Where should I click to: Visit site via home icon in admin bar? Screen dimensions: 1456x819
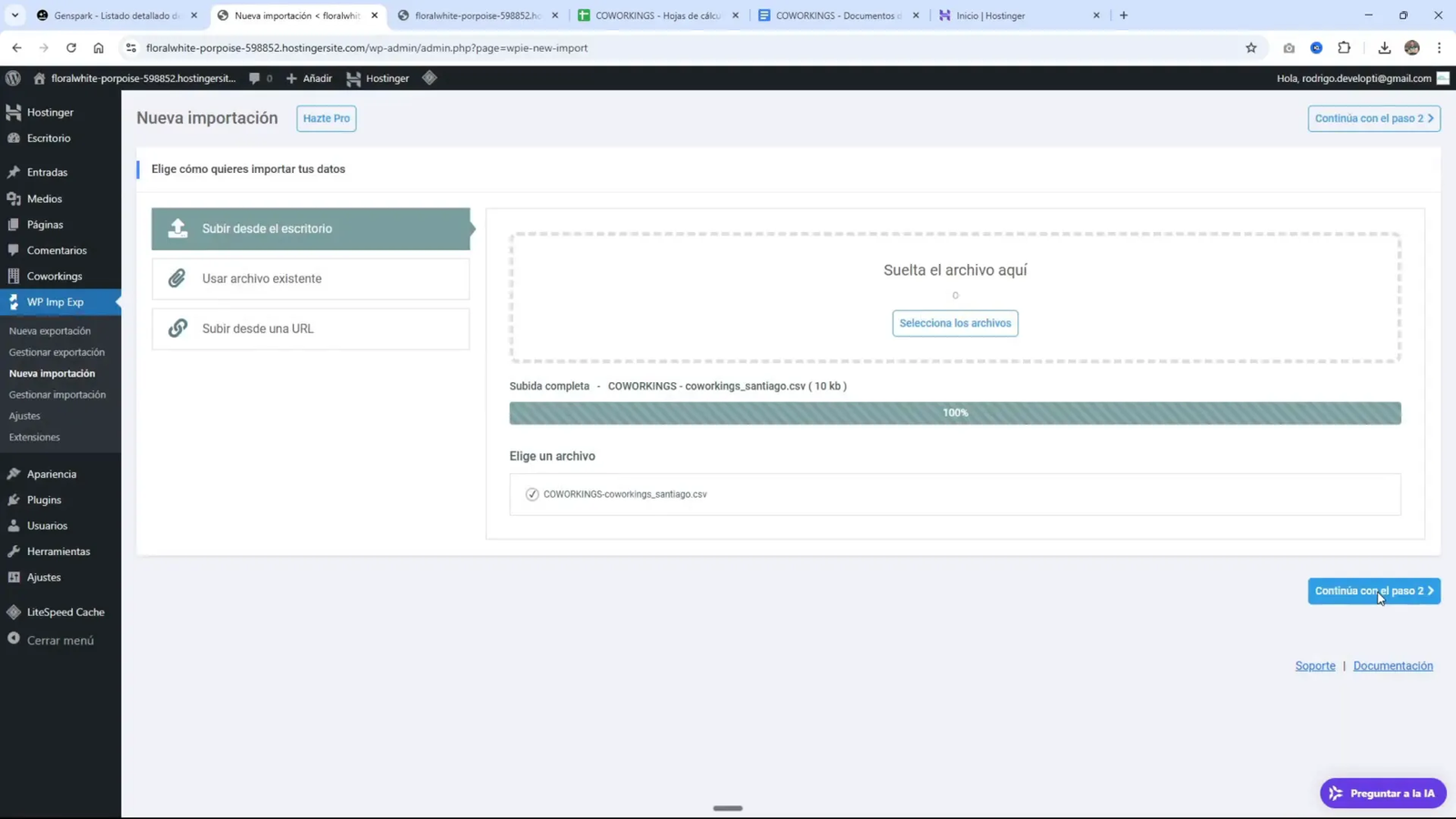coord(39,78)
